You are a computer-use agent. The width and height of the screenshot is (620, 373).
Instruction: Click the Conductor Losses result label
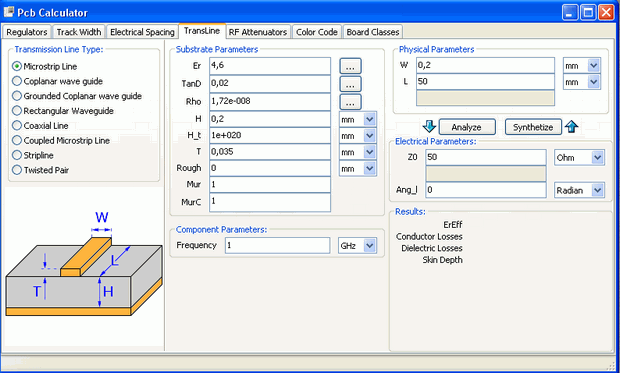[429, 237]
